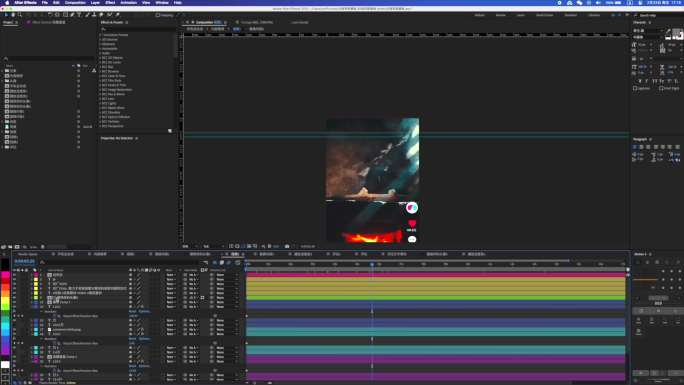
Task: Select the Zoom magnifier tool
Action: pyautogui.click(x=20, y=15)
